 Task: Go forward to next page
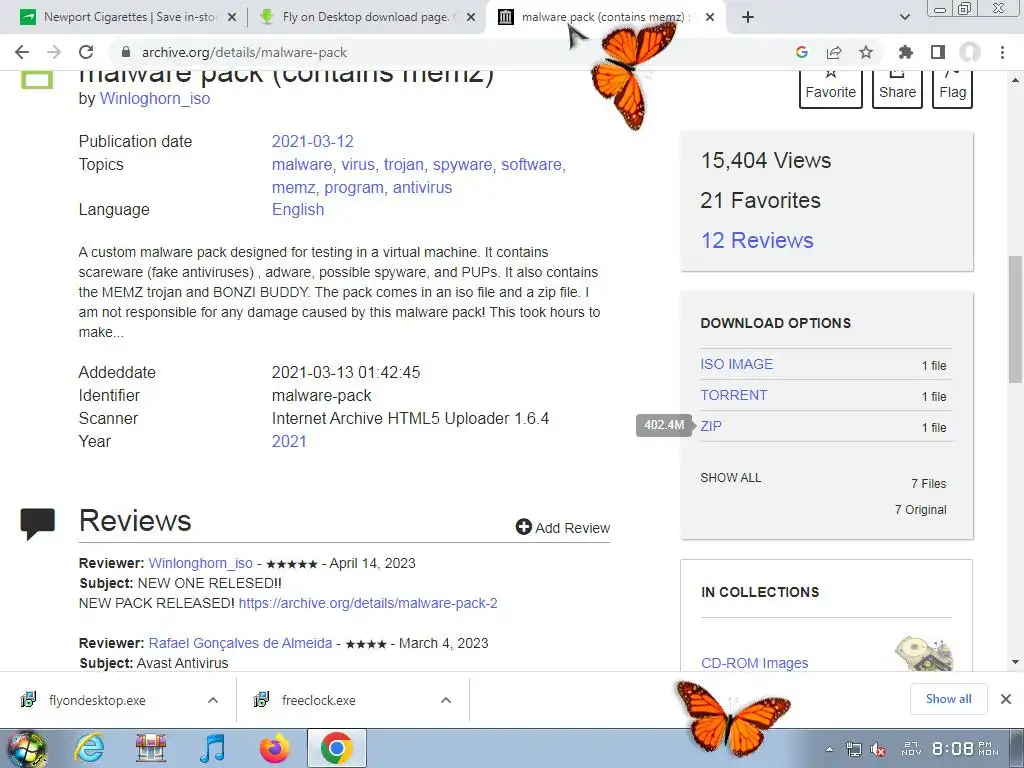(54, 52)
